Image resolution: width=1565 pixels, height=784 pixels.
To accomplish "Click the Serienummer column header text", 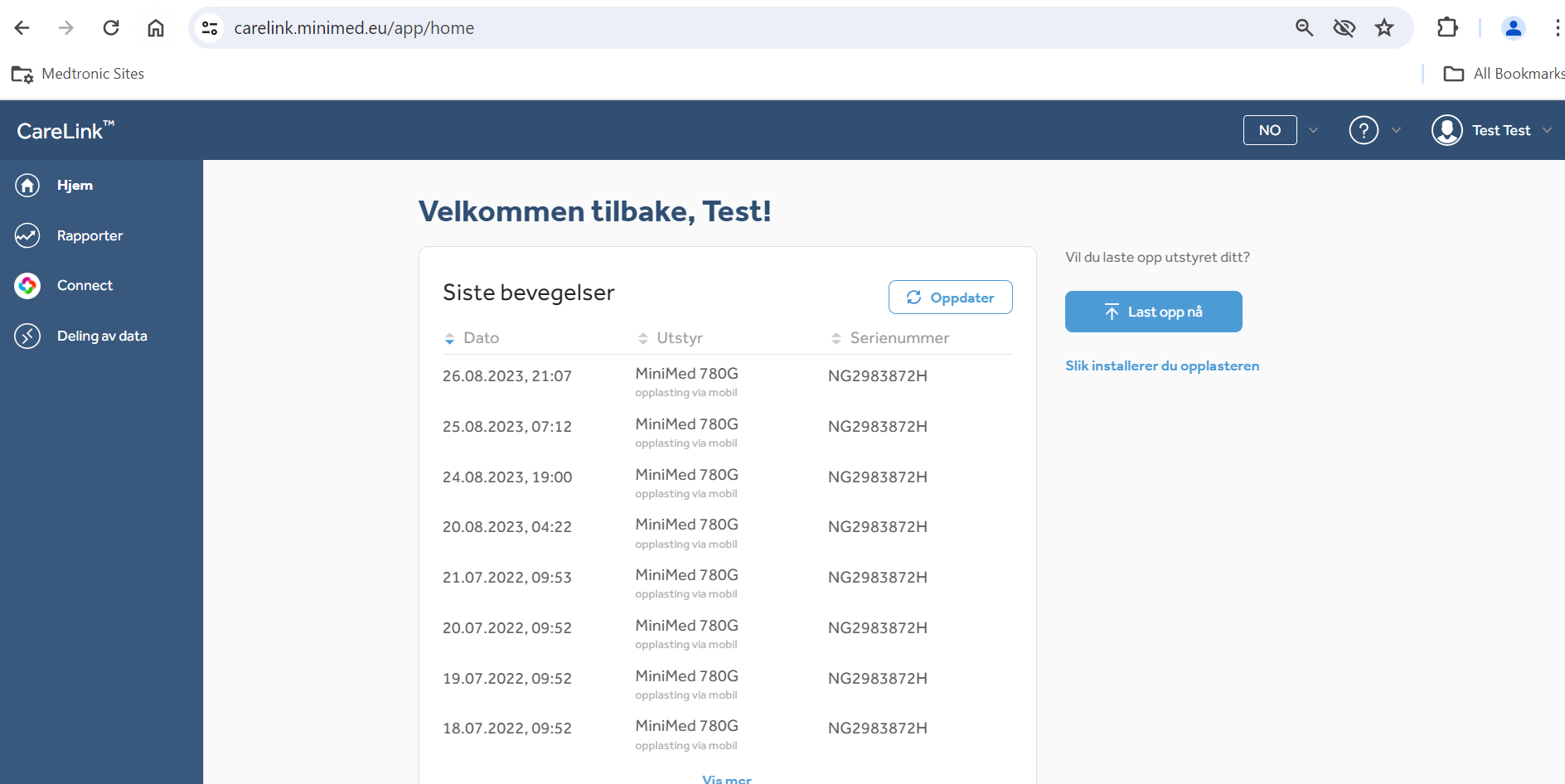I will [x=899, y=338].
